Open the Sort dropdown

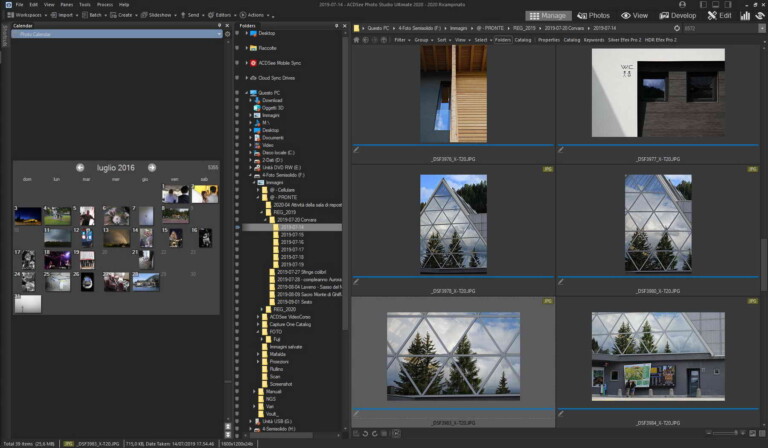(x=443, y=40)
